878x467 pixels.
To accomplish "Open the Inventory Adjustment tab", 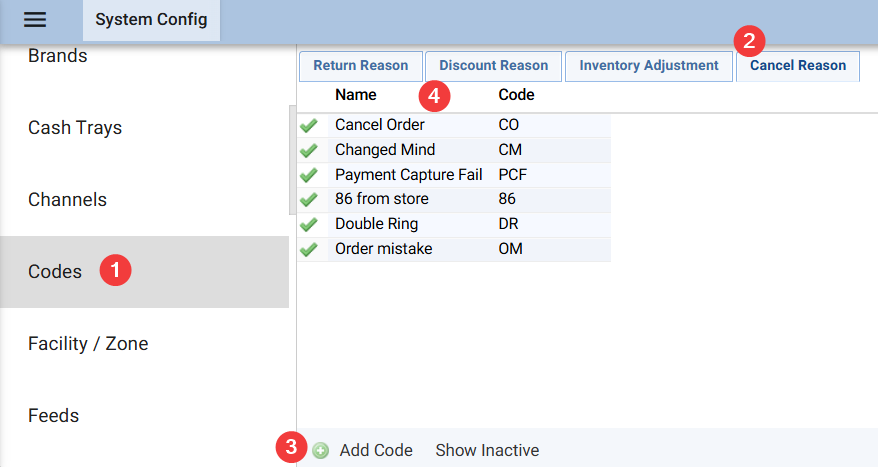I will (x=648, y=66).
